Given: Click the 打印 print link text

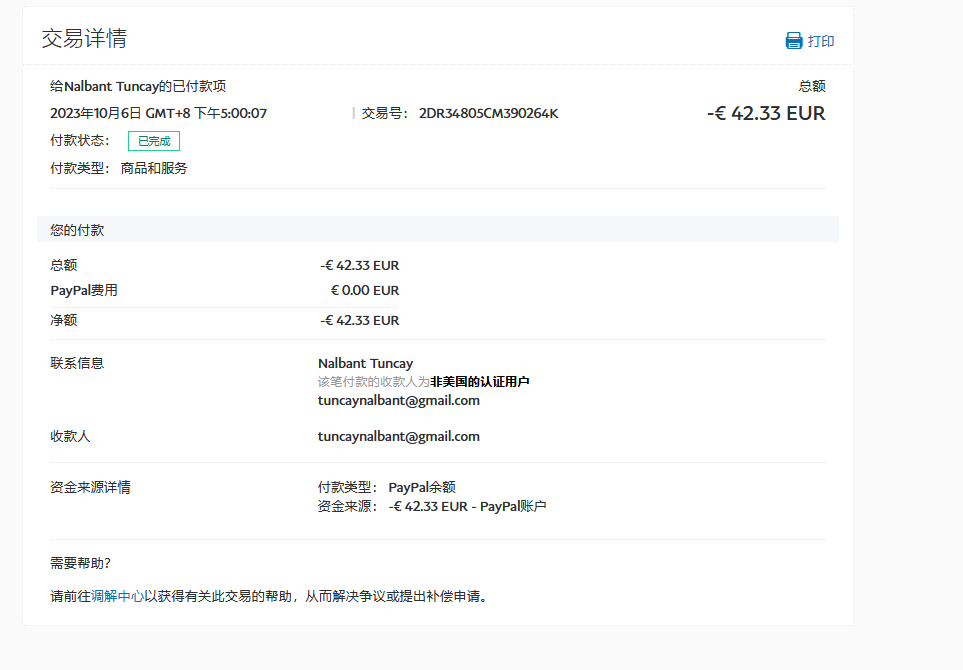Looking at the screenshot, I should tap(821, 41).
